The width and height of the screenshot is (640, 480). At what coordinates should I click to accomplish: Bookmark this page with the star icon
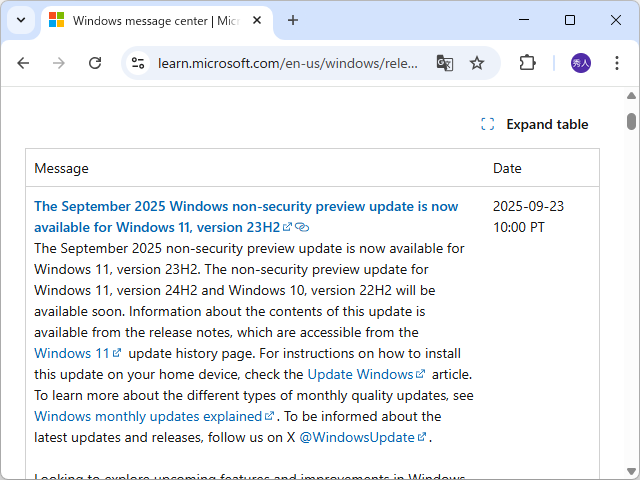[477, 63]
